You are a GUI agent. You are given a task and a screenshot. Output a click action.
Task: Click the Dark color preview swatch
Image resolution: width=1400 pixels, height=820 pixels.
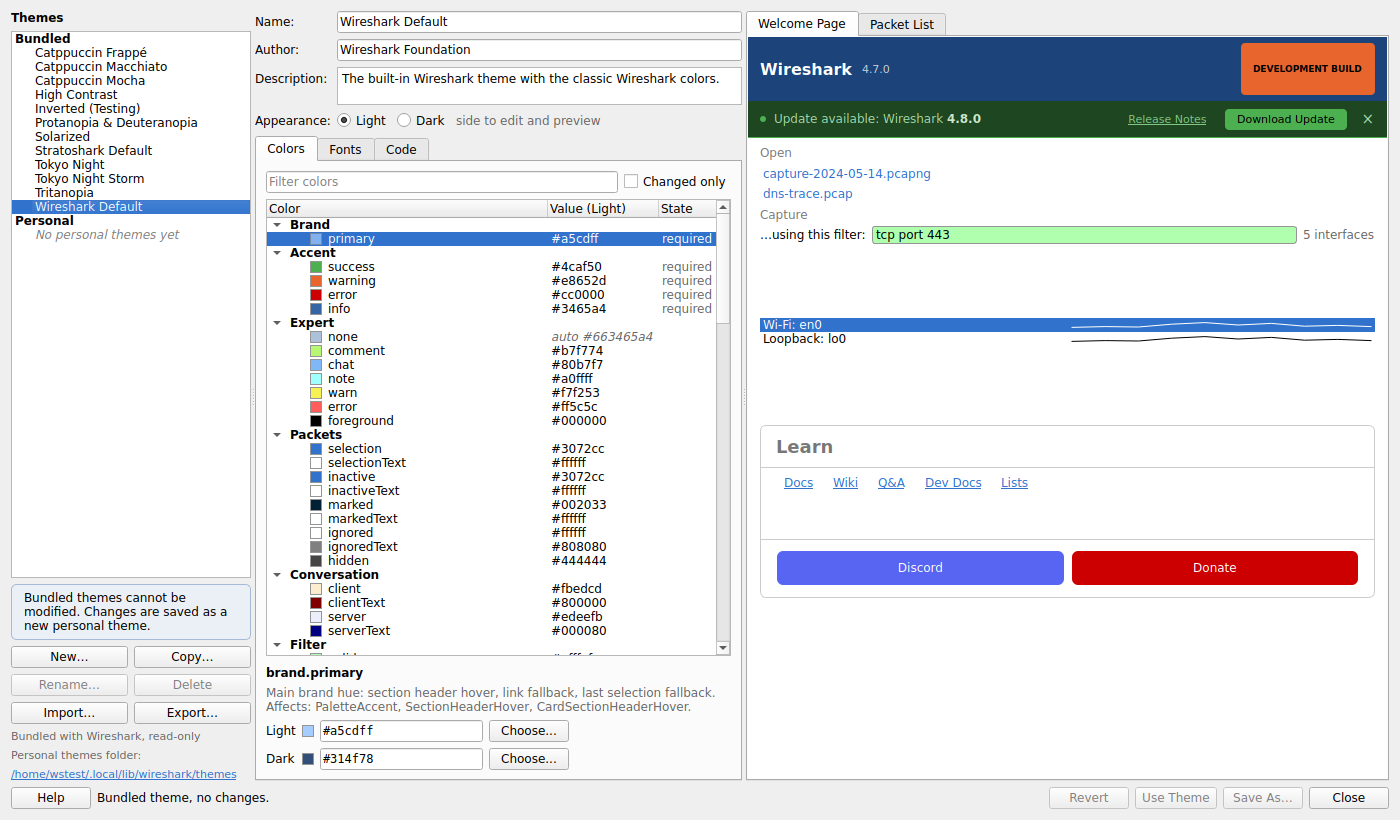(308, 759)
